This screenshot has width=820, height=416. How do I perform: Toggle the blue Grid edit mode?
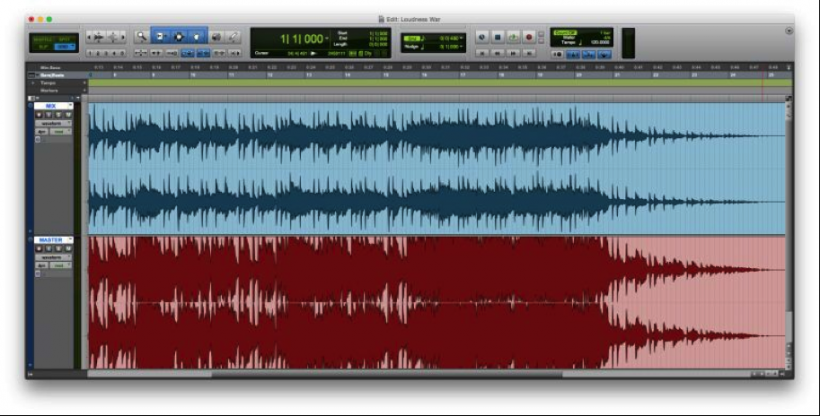click(65, 48)
